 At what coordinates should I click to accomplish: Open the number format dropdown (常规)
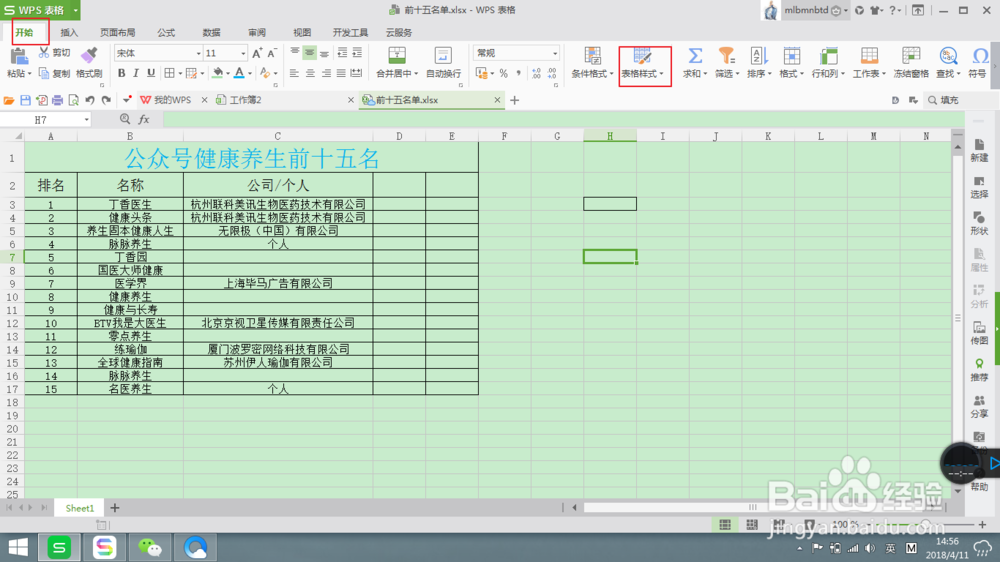point(555,54)
